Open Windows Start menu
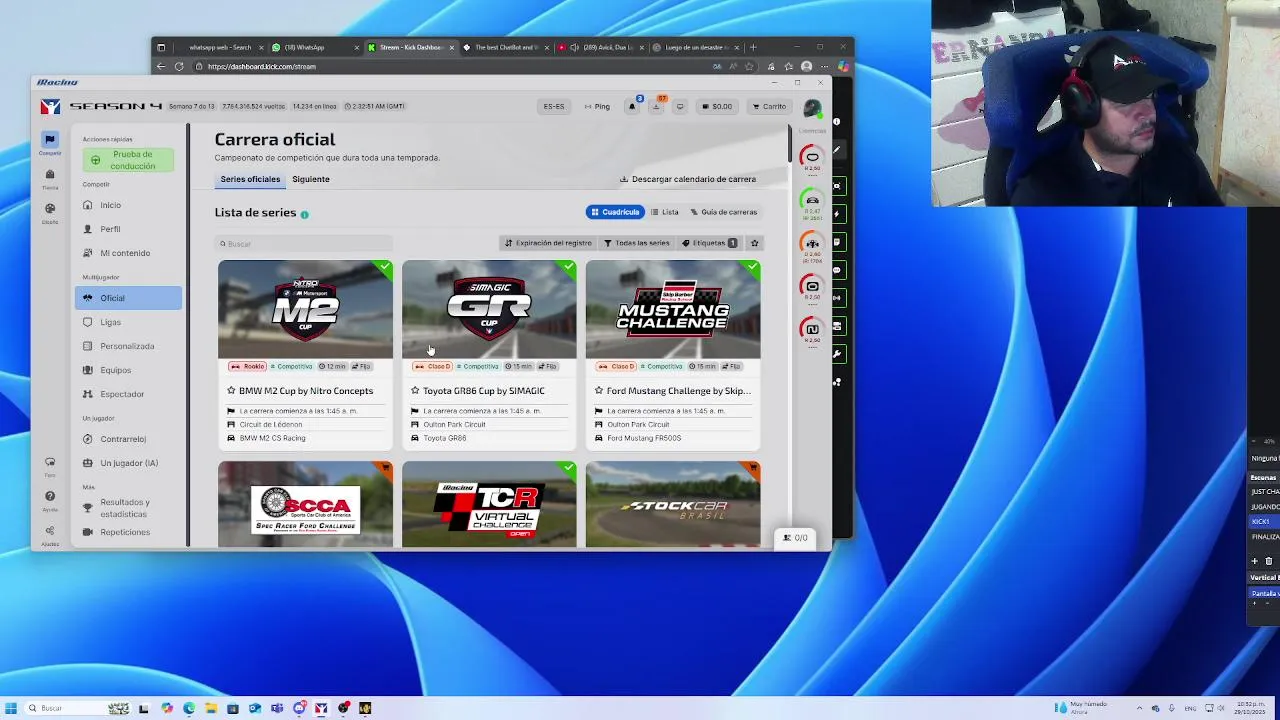 pos(11,708)
